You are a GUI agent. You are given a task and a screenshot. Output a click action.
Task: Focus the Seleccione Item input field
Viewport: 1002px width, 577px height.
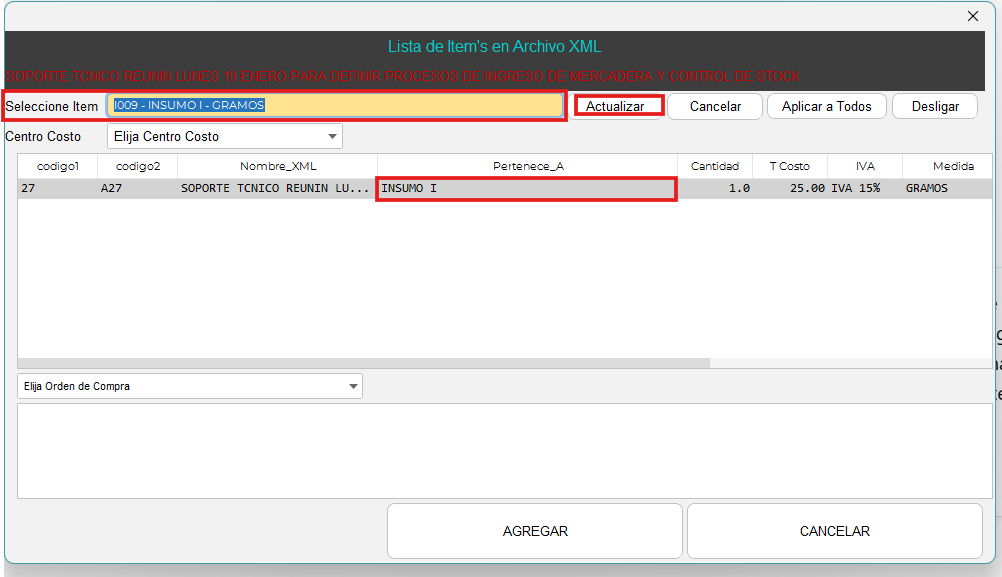(335, 105)
